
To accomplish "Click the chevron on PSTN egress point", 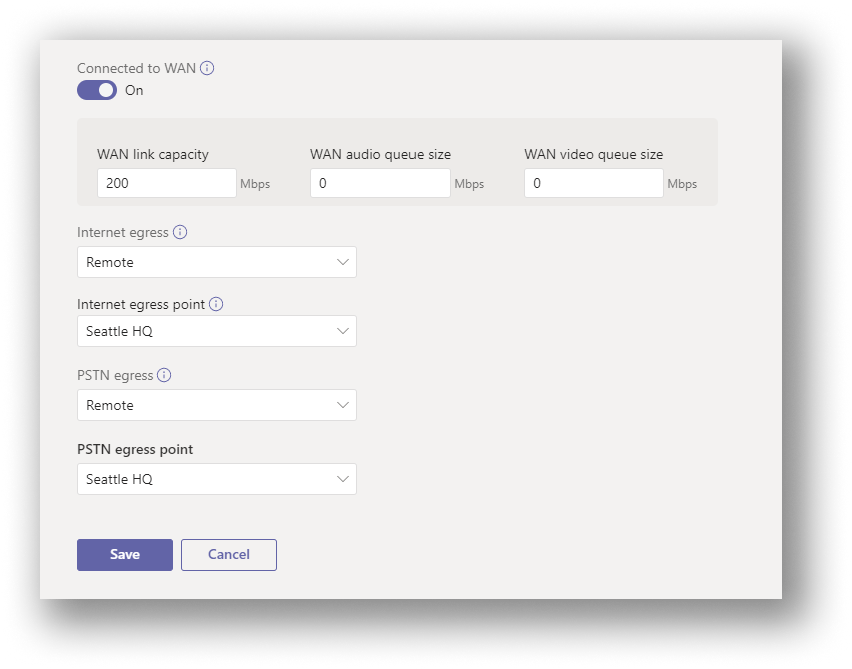I will point(345,479).
